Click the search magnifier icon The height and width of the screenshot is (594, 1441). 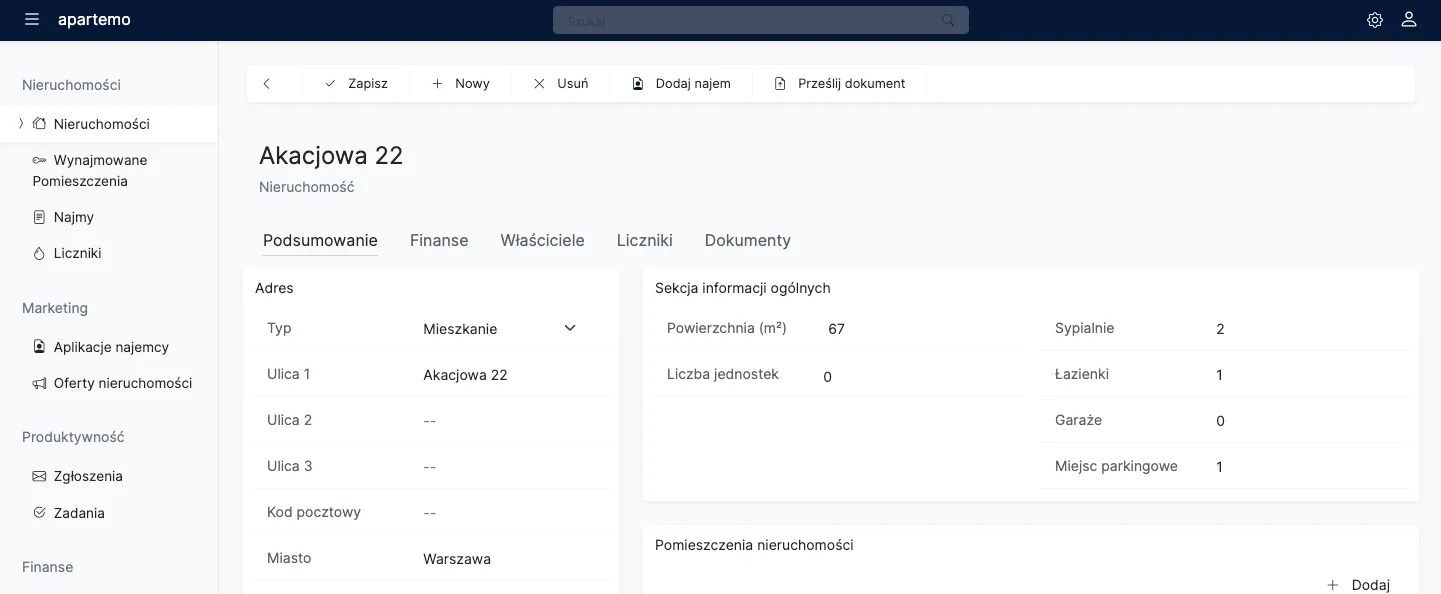point(947,20)
